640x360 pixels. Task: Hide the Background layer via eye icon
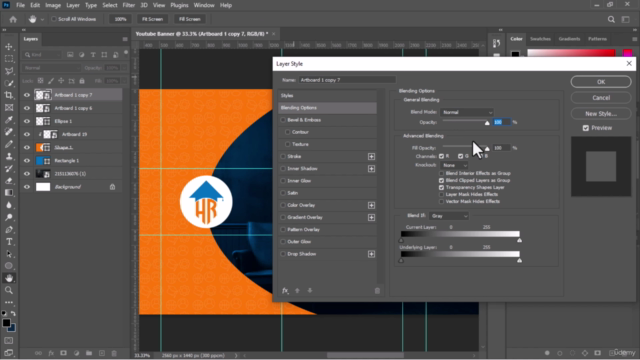[27, 187]
